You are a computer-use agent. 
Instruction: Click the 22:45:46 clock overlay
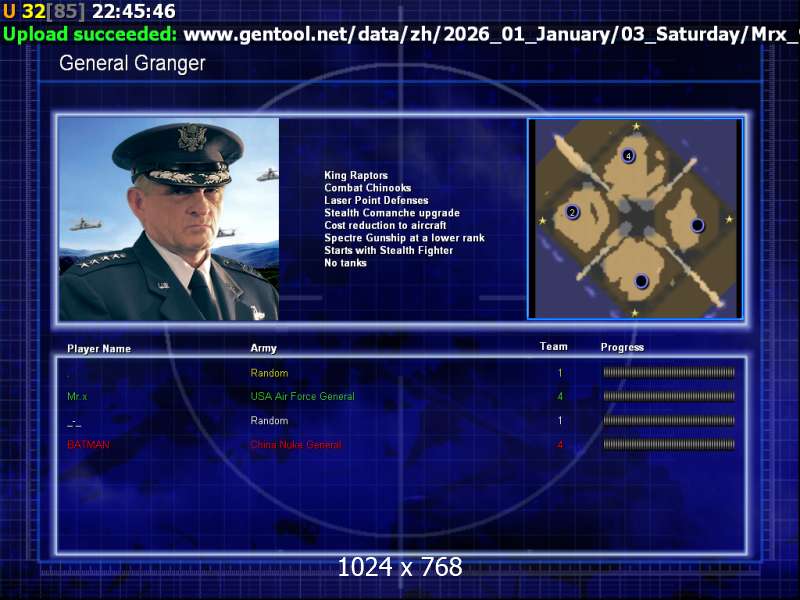click(134, 11)
